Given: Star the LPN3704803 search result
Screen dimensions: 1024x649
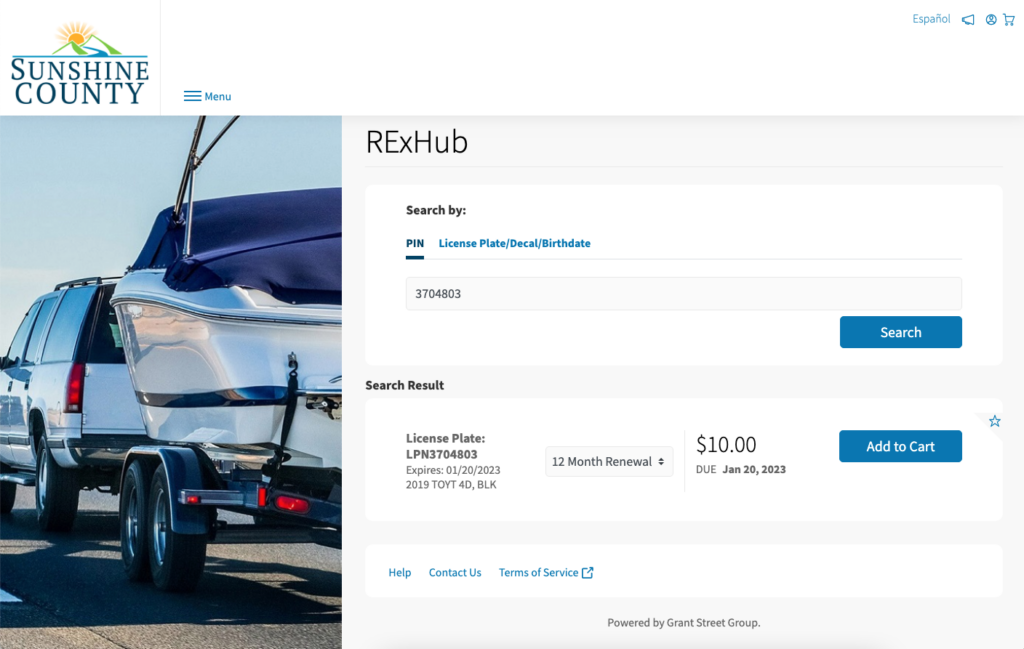Looking at the screenshot, I should point(995,421).
